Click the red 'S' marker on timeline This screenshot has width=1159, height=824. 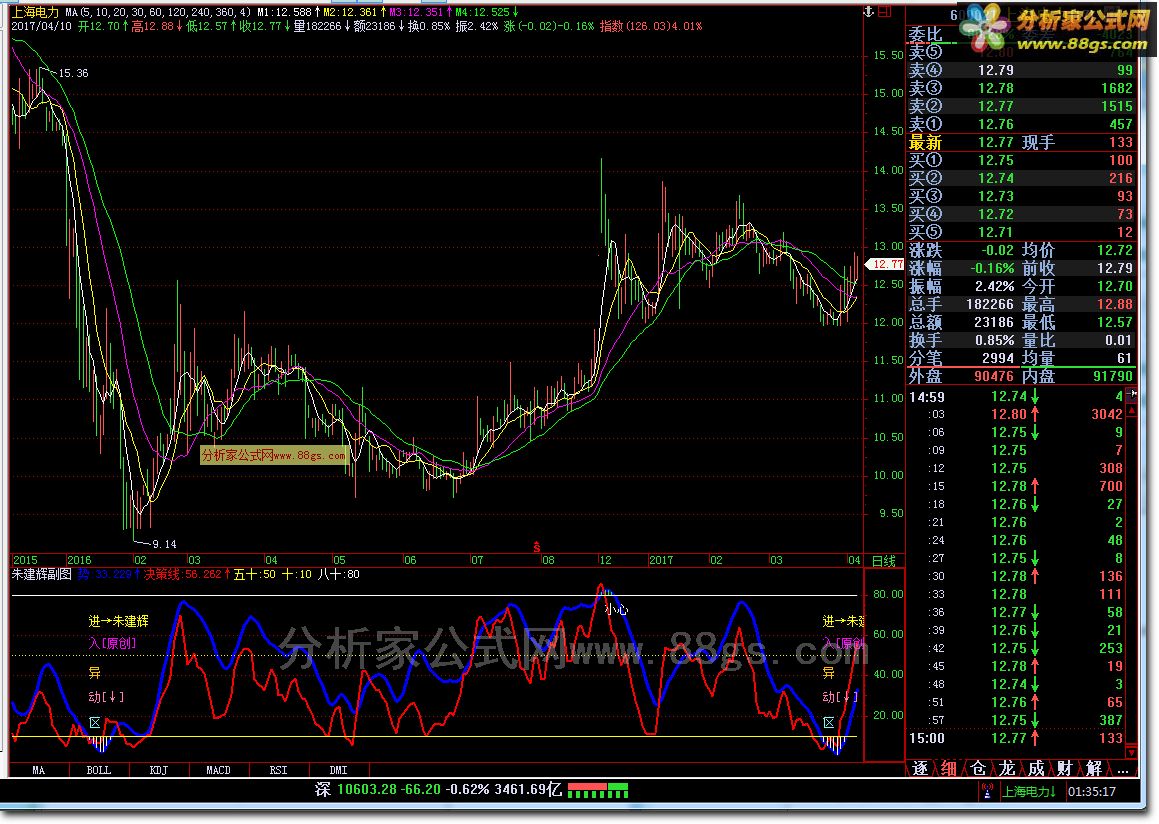point(537,548)
